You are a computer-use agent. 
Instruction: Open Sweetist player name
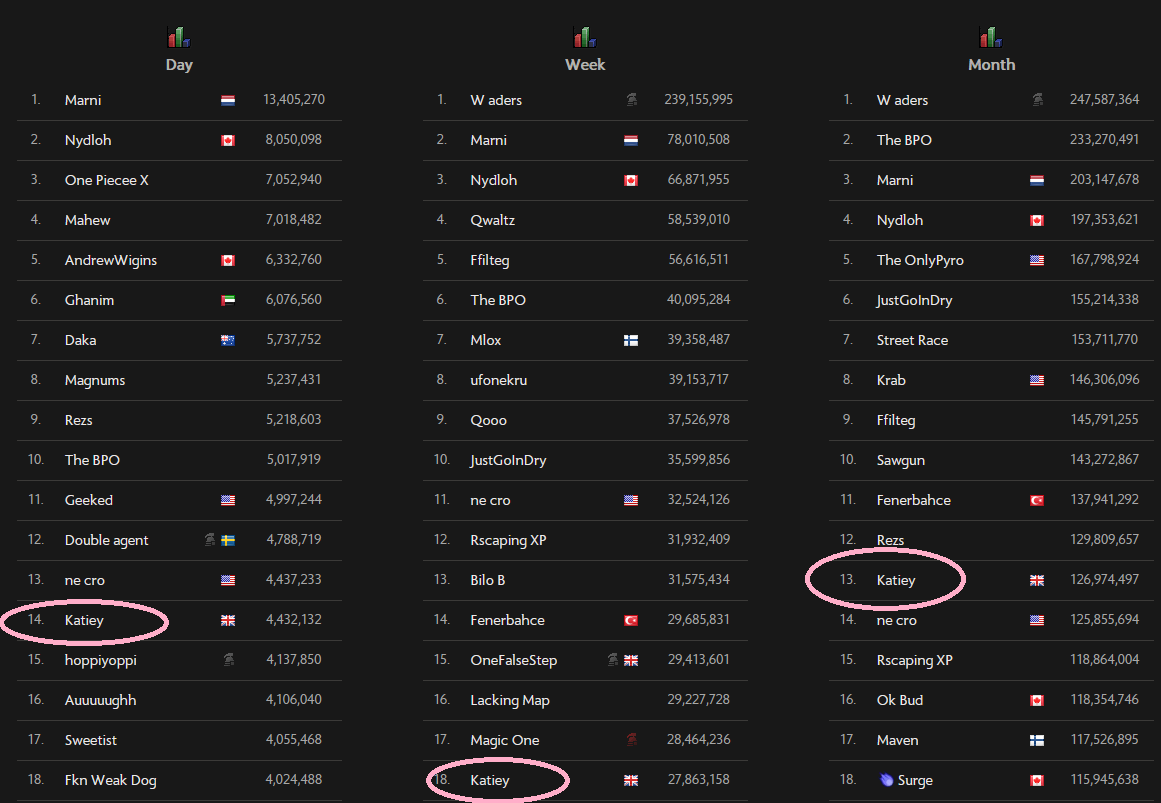[x=90, y=740]
